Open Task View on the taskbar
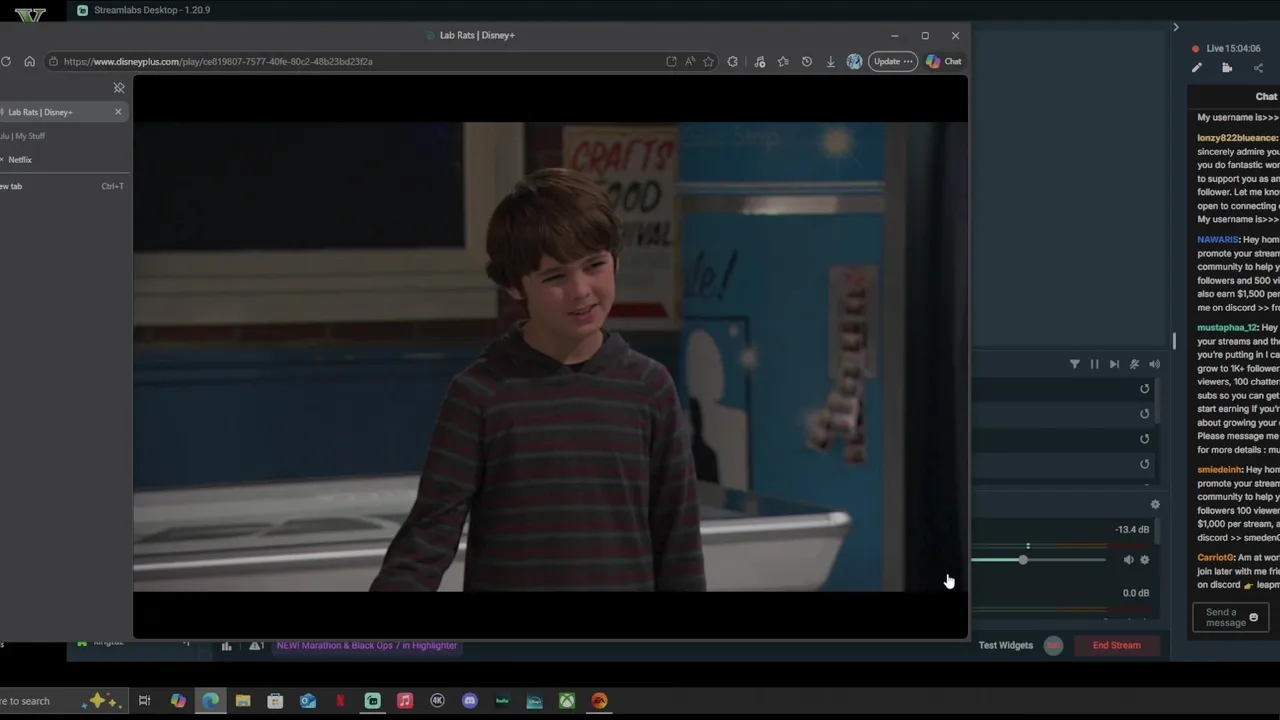 (144, 701)
